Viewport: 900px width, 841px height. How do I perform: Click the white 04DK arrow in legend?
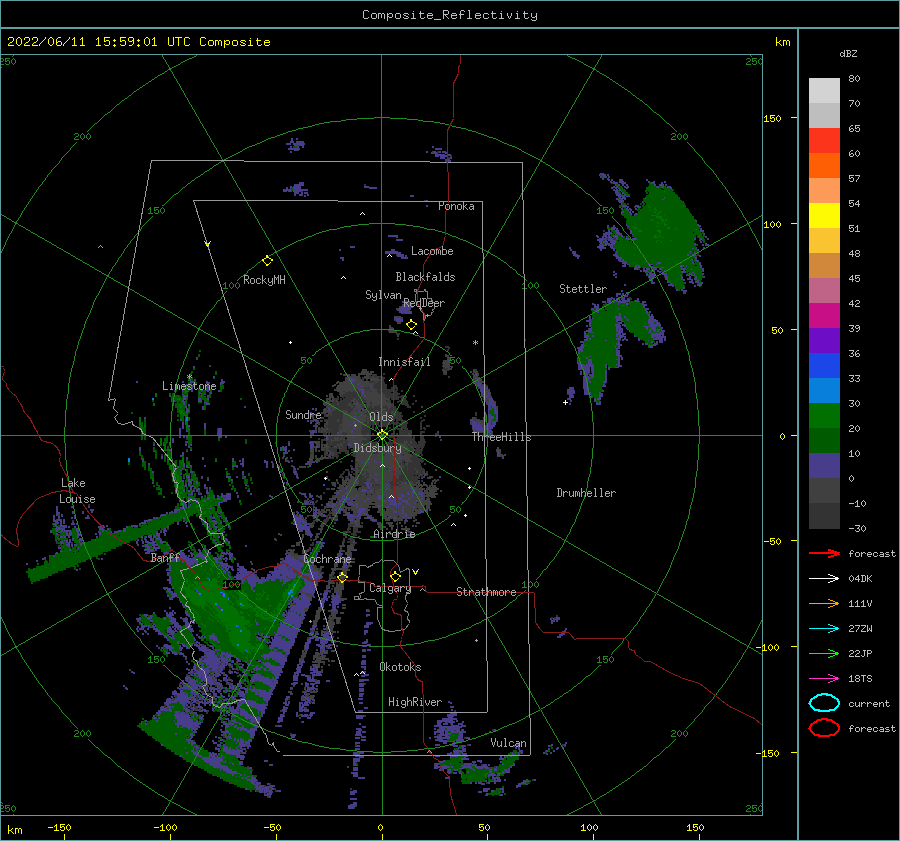[x=824, y=579]
